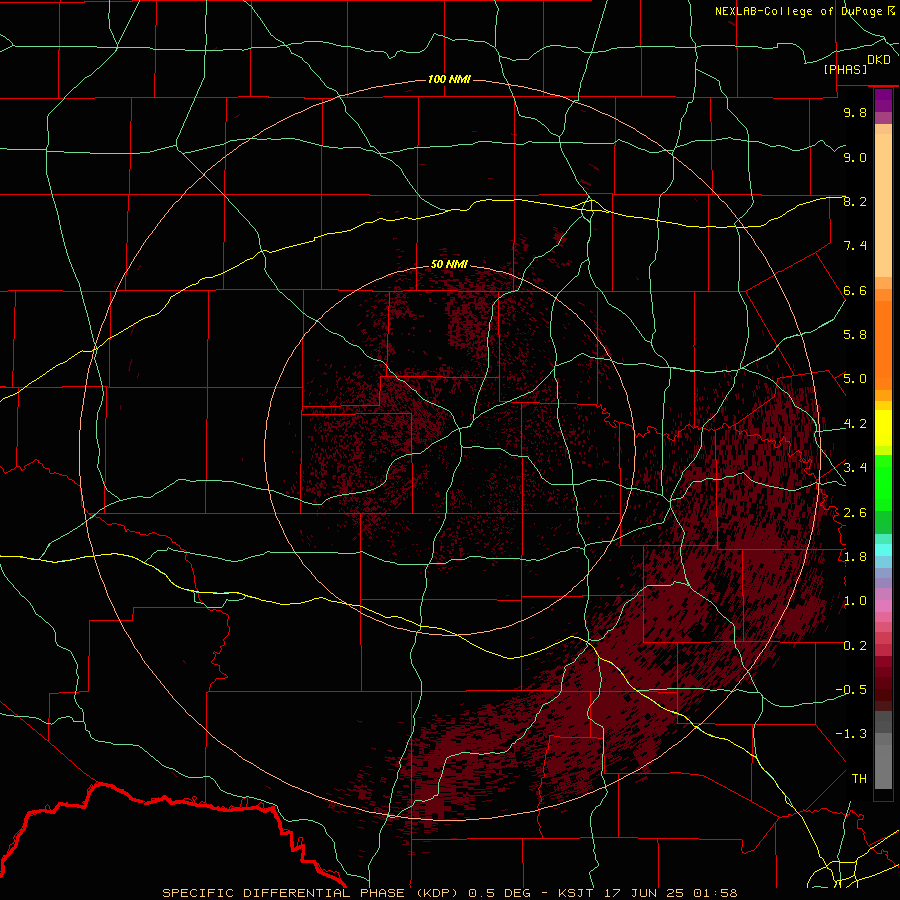Click the 17 JUN 25 date in caption
900x900 pixels.
pos(642,893)
